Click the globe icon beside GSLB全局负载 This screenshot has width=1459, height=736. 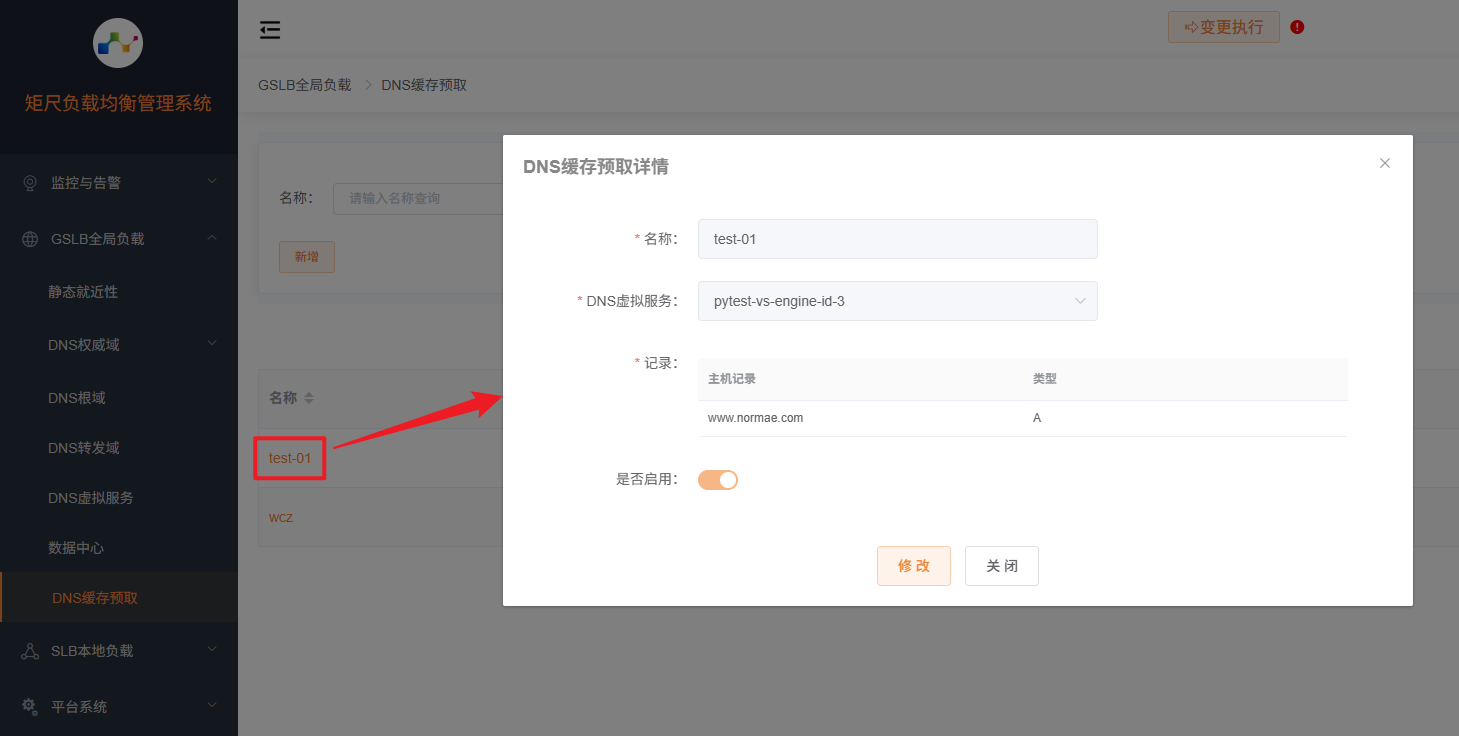(29, 238)
